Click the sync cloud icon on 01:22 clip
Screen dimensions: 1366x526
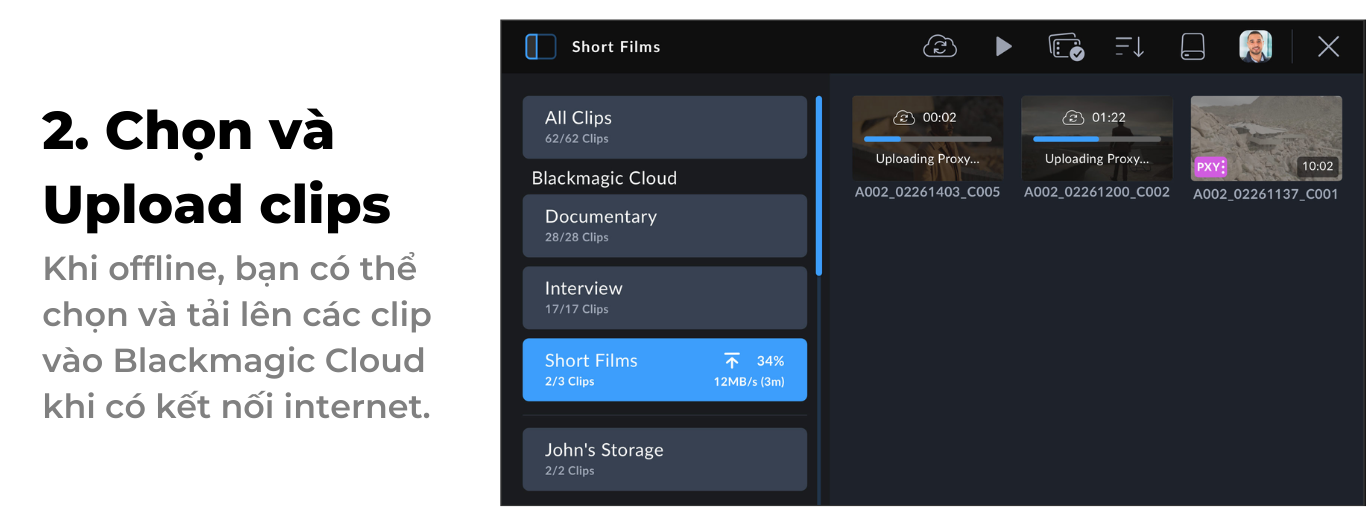click(x=1073, y=117)
